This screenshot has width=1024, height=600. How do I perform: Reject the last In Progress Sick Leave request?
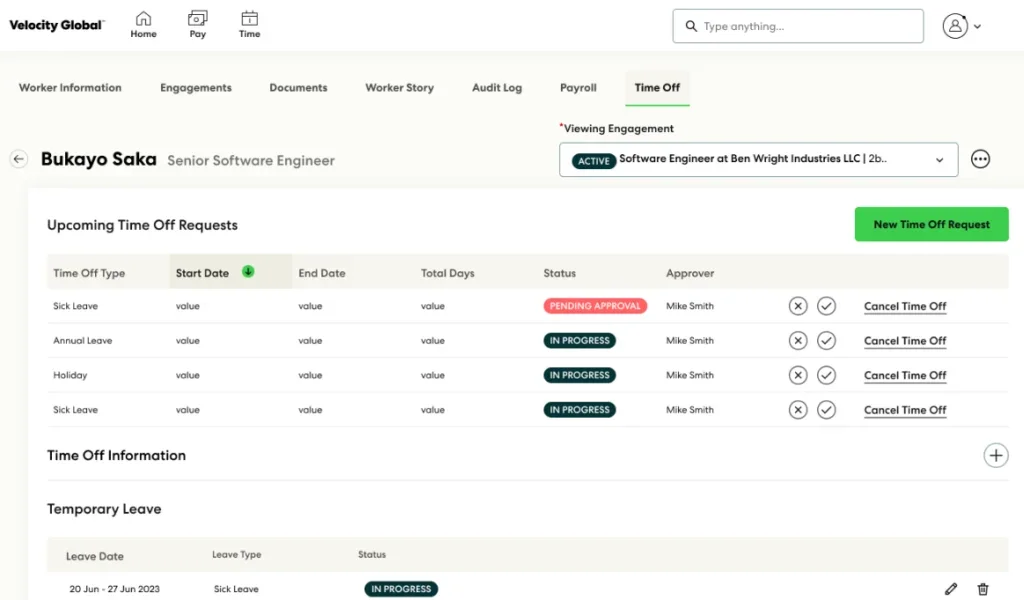[798, 409]
